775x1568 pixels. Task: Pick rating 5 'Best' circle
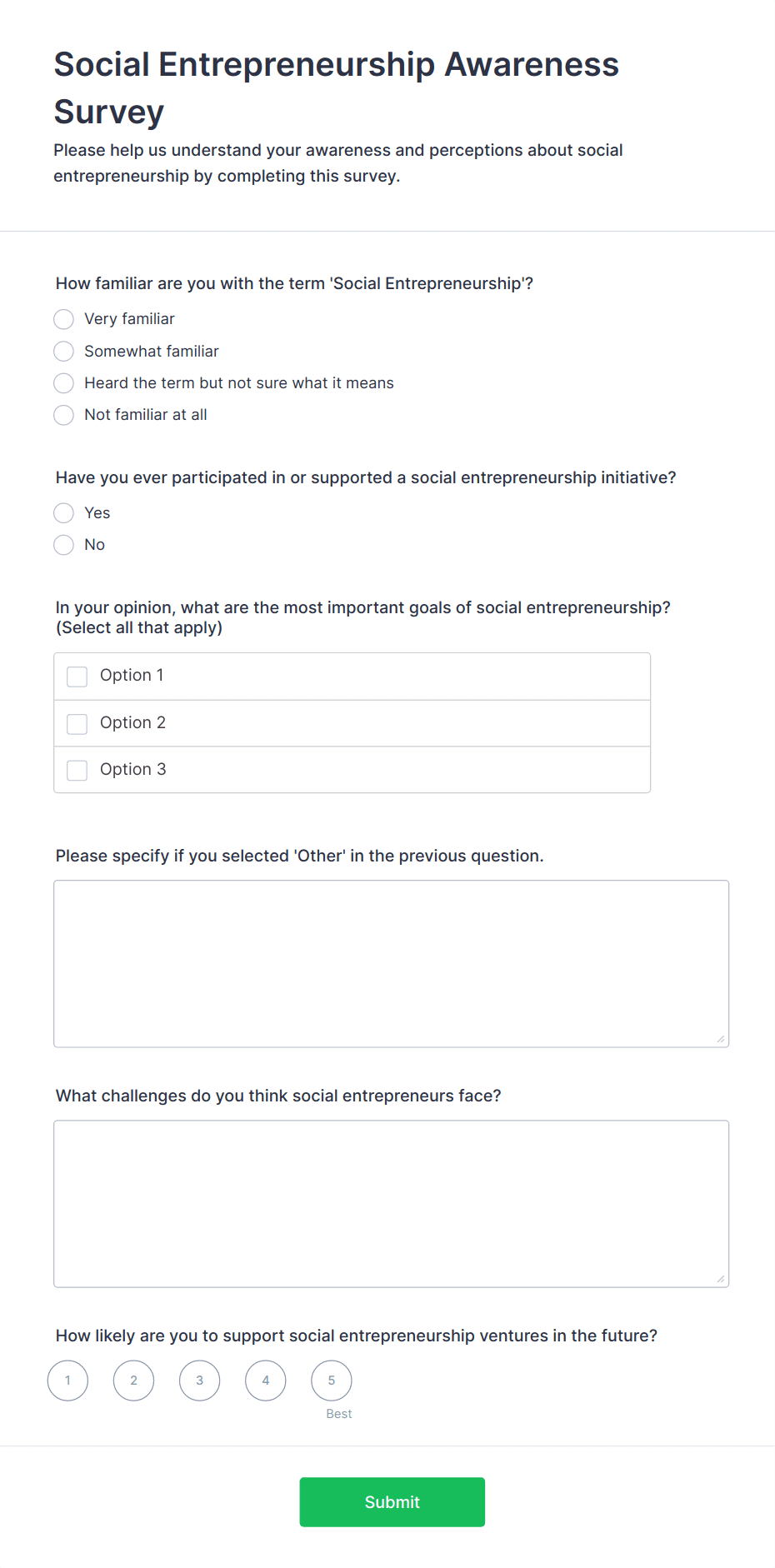point(332,1381)
